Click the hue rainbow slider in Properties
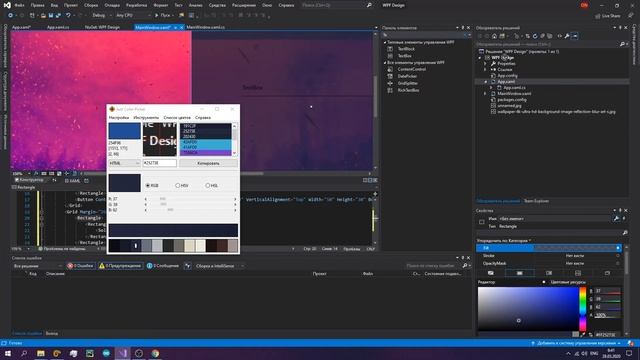The height and width of the screenshot is (360, 640). coord(583,309)
